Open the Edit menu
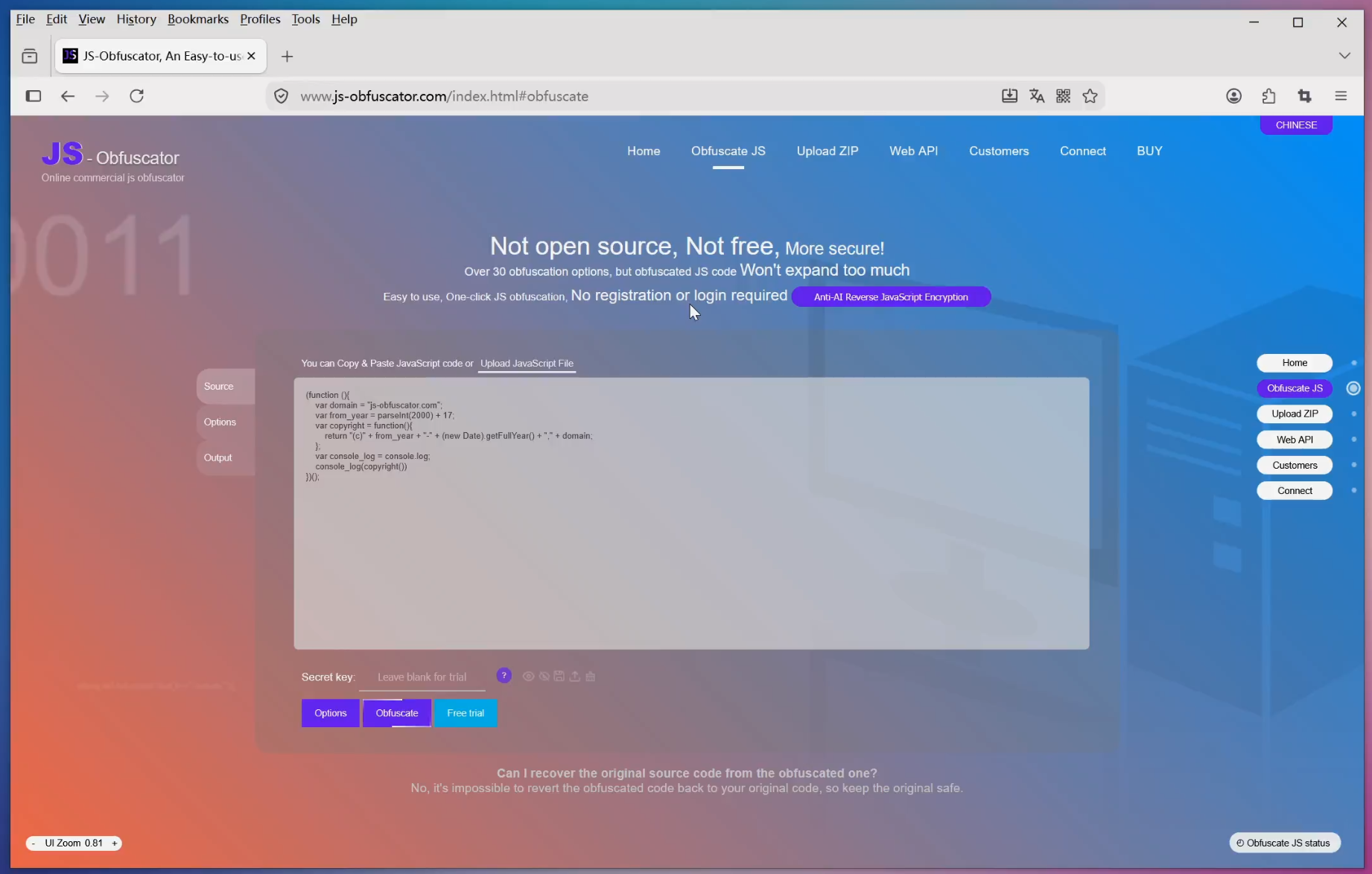Image resolution: width=1372 pixels, height=874 pixels. 57,19
